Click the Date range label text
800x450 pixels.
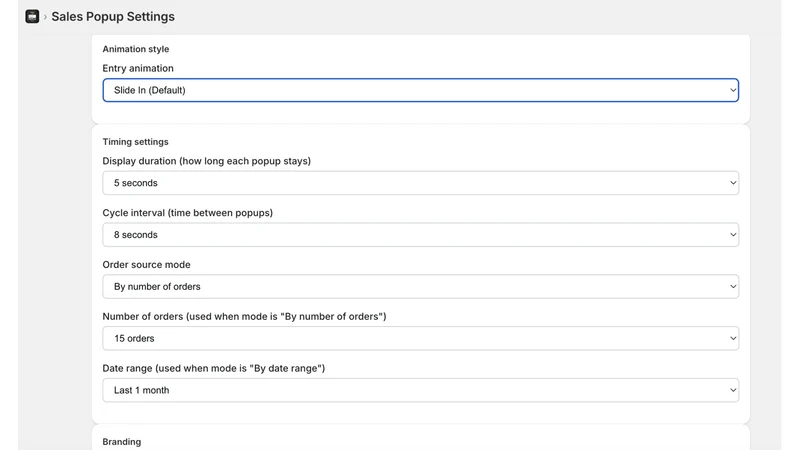click(x=213, y=368)
